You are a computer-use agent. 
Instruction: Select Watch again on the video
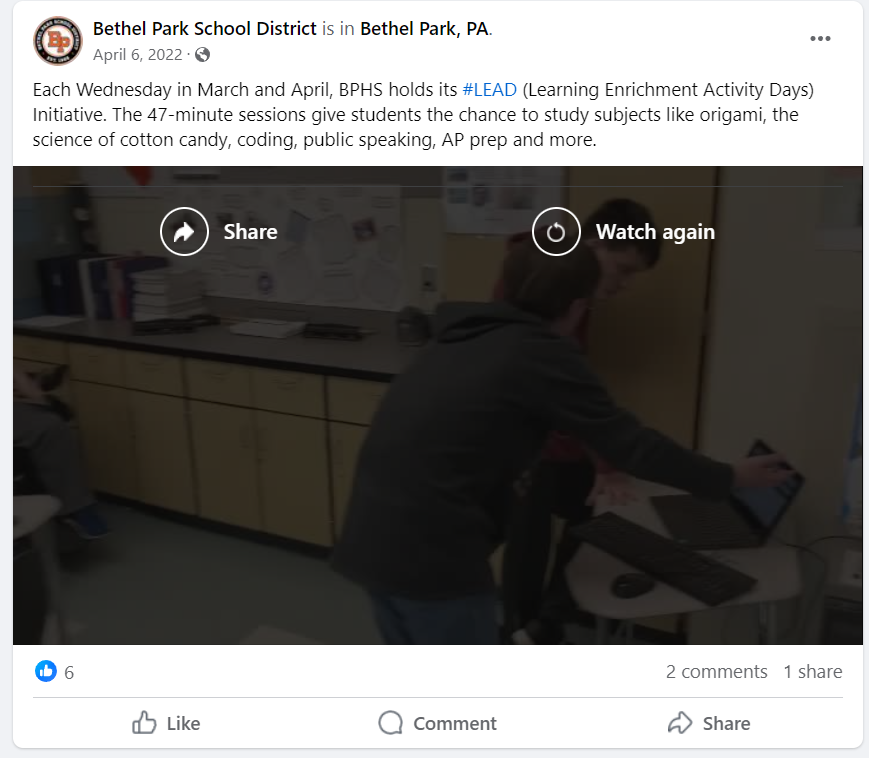(x=655, y=232)
